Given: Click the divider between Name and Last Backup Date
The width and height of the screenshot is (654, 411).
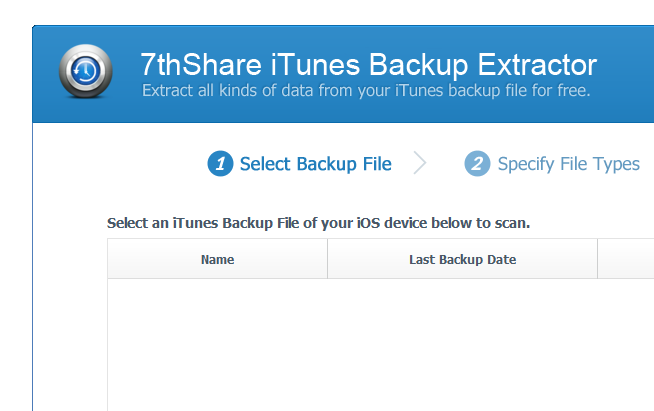Looking at the screenshot, I should [x=327, y=259].
